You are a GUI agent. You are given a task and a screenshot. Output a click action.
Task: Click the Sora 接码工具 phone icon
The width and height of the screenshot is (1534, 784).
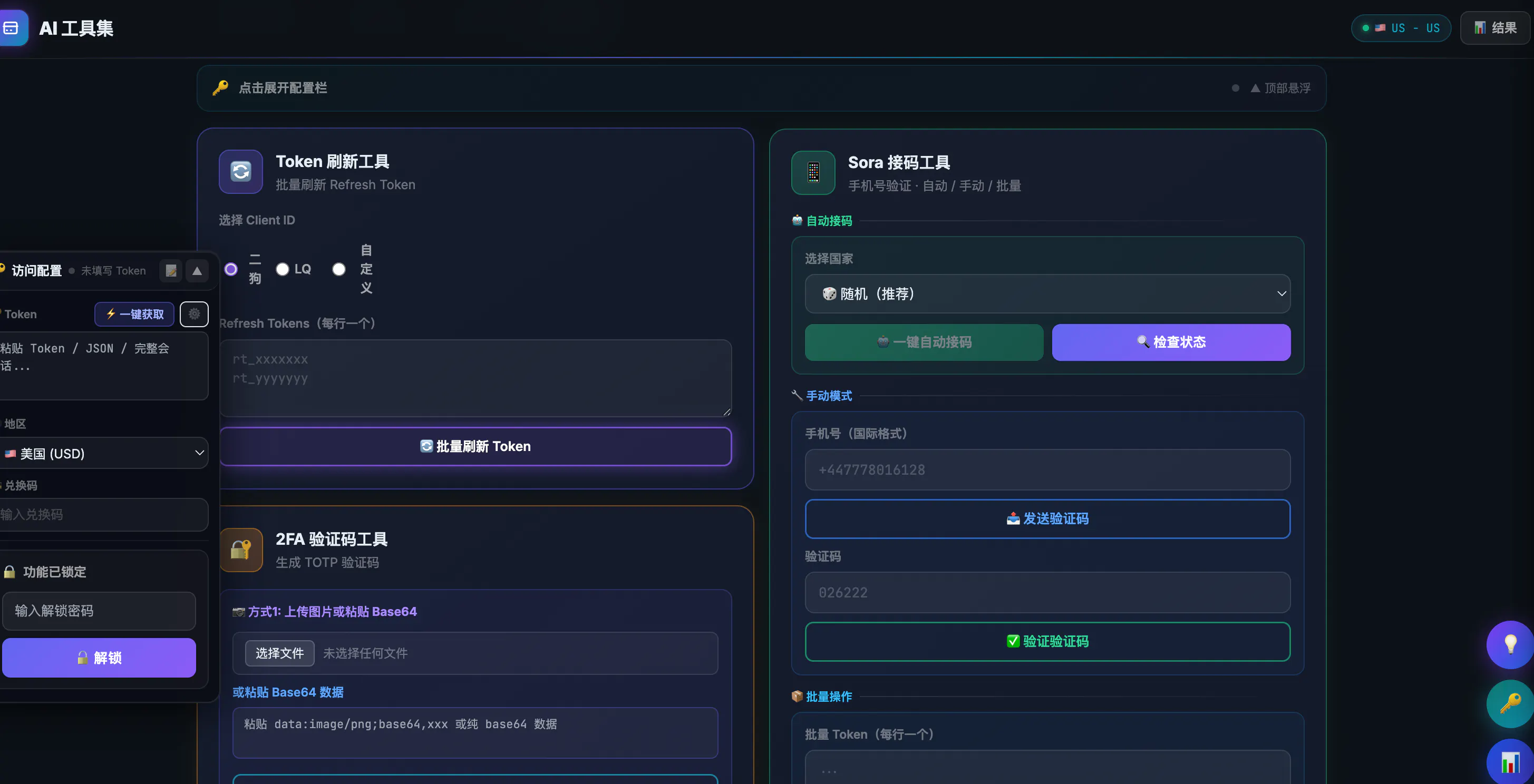coord(813,173)
